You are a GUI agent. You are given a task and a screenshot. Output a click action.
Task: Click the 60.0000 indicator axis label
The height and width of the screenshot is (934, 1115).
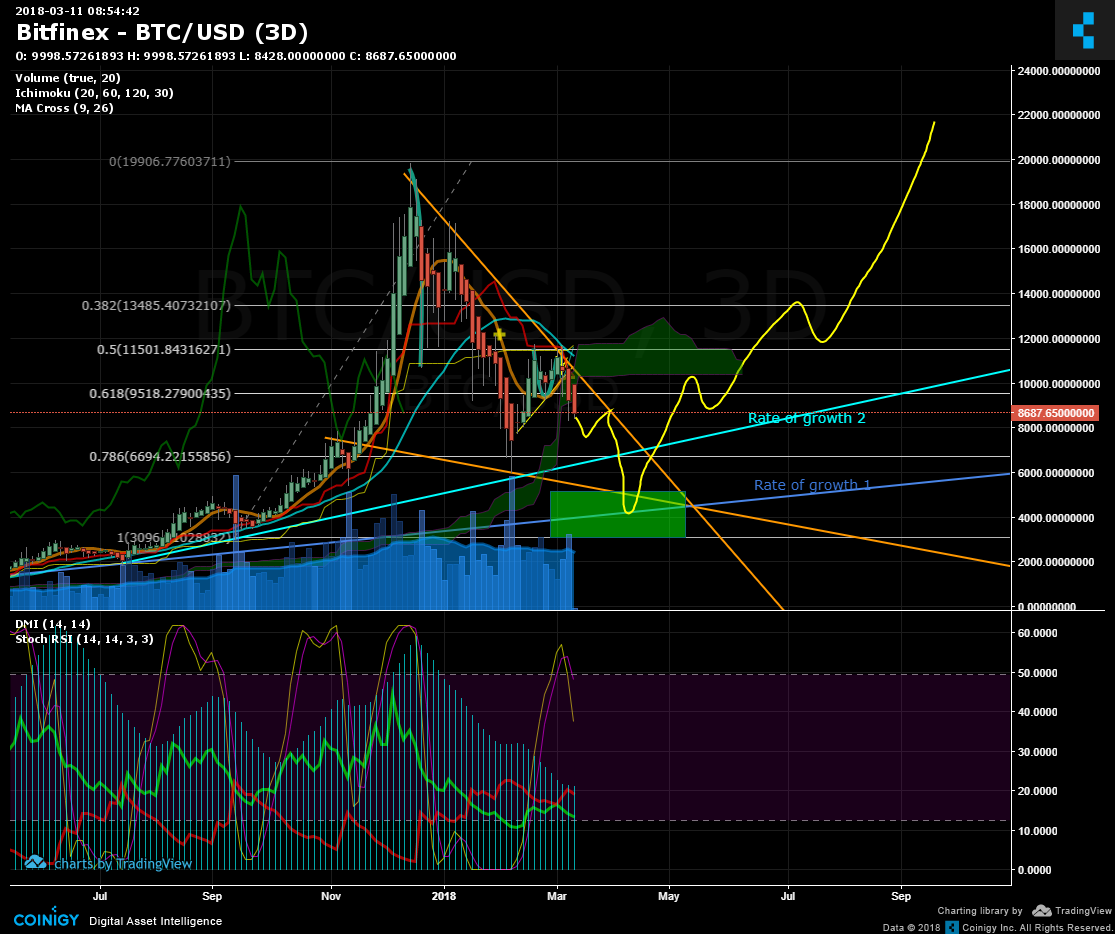[1037, 633]
